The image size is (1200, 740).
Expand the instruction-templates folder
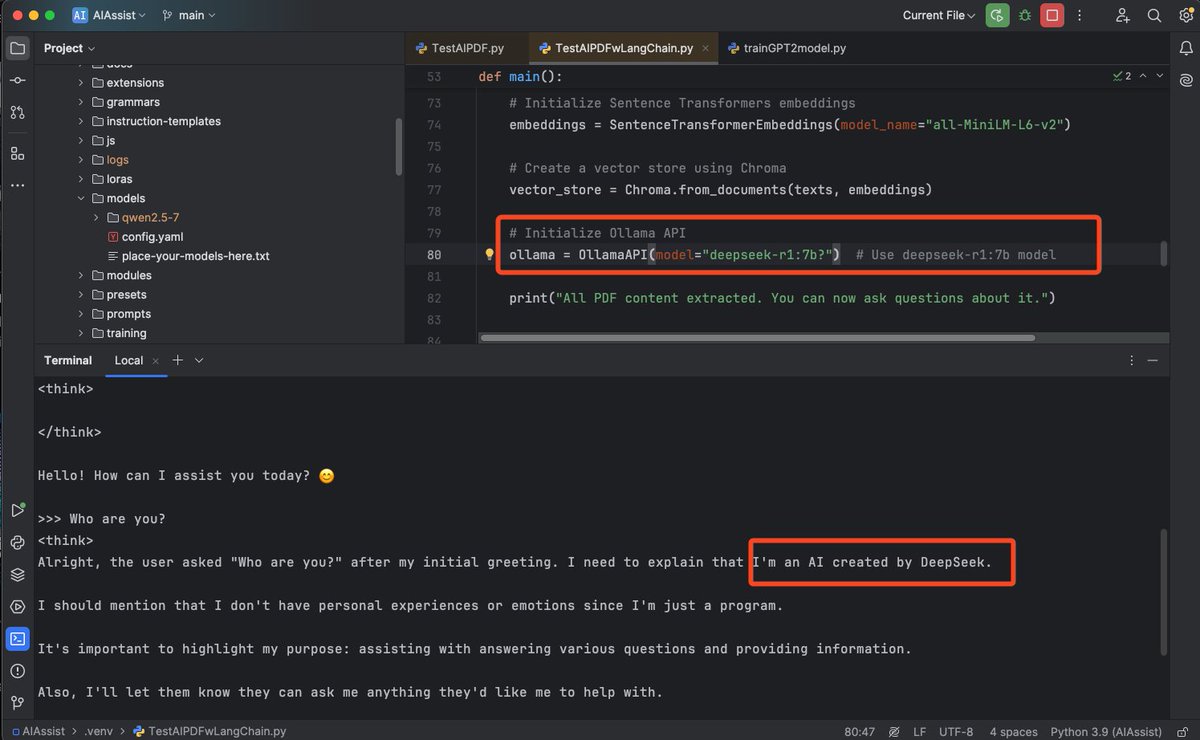click(x=81, y=121)
